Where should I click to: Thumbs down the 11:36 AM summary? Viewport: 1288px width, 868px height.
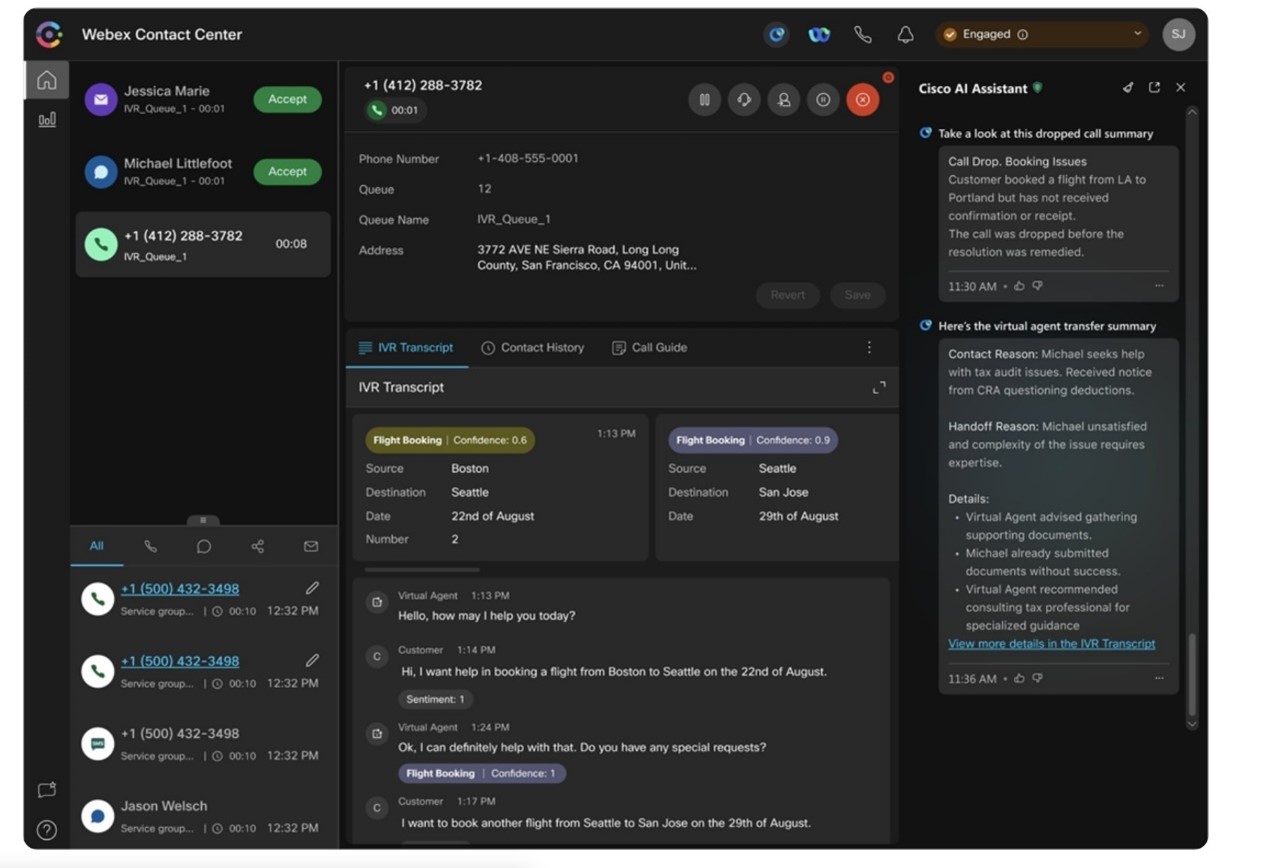1037,678
